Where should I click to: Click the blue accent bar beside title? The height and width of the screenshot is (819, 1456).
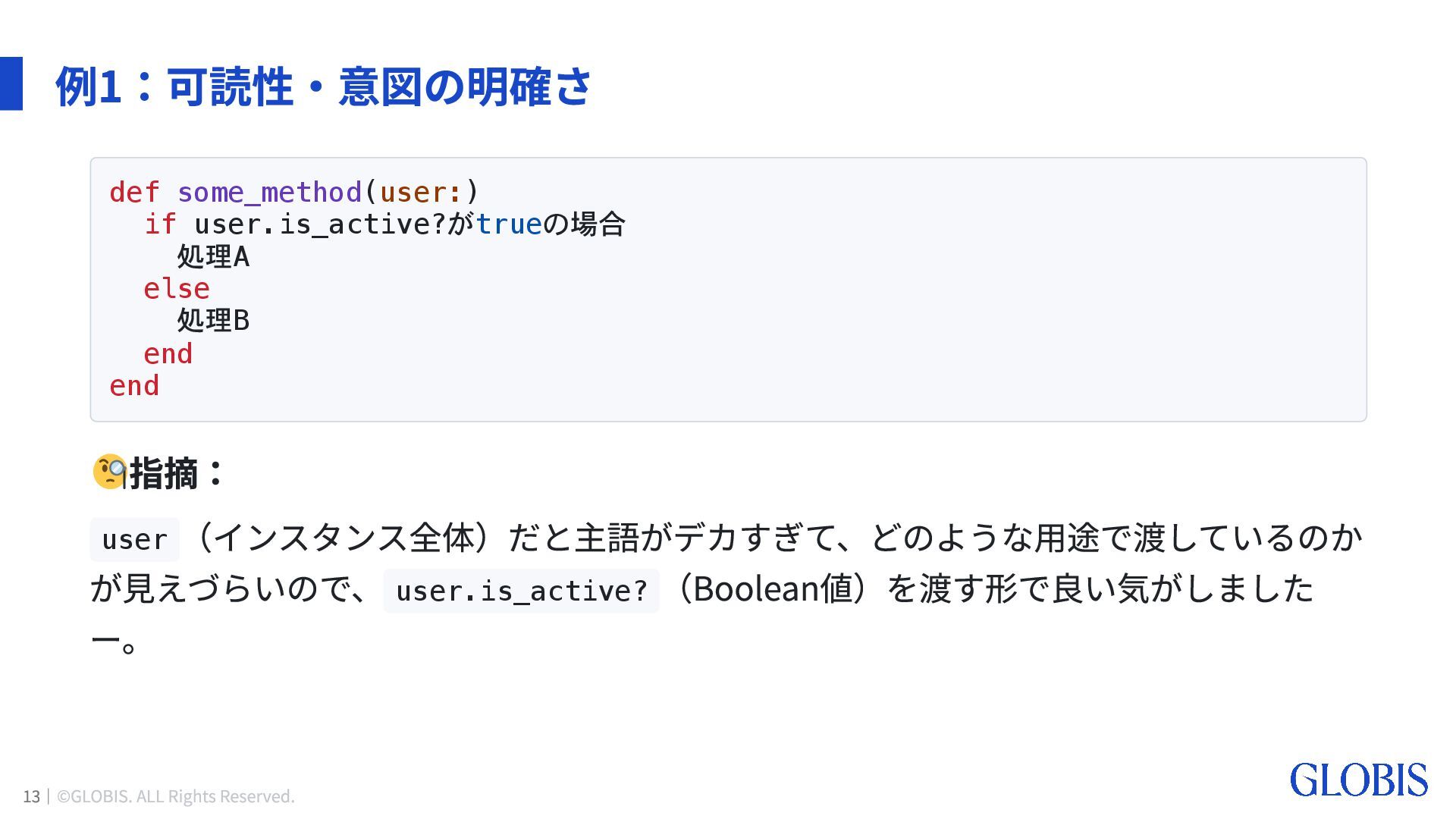pyautogui.click(x=11, y=83)
